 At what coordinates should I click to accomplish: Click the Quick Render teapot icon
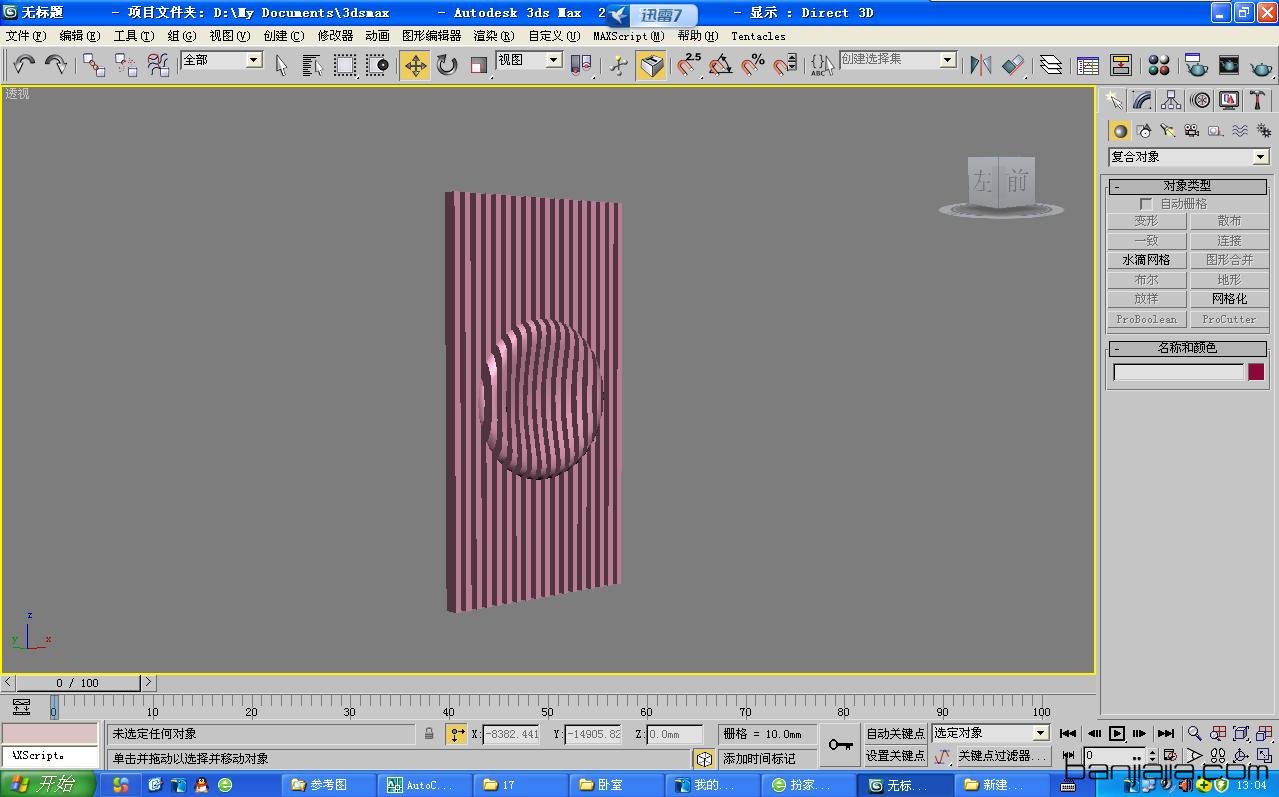[1261, 65]
